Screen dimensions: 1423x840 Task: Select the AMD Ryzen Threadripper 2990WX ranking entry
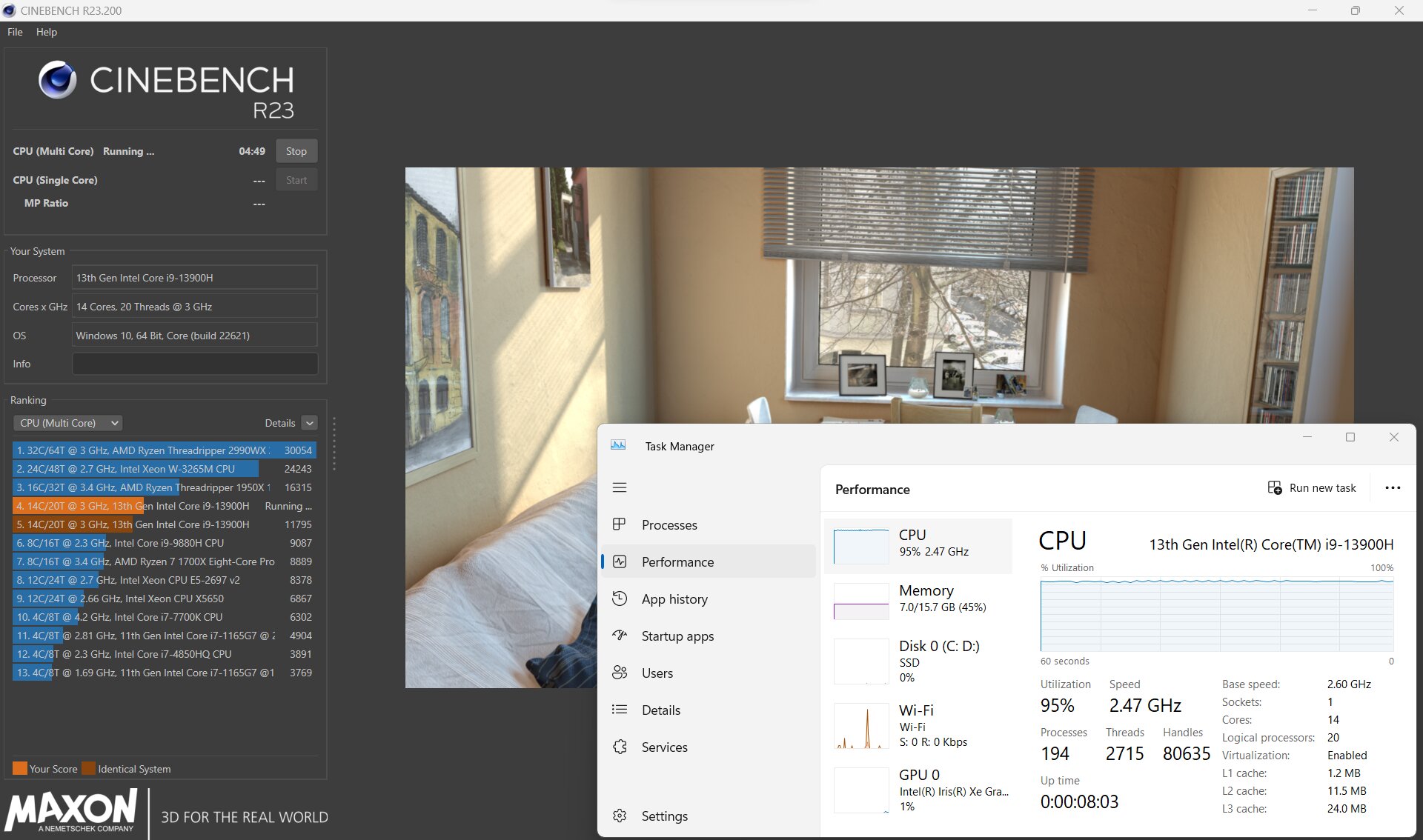[165, 450]
